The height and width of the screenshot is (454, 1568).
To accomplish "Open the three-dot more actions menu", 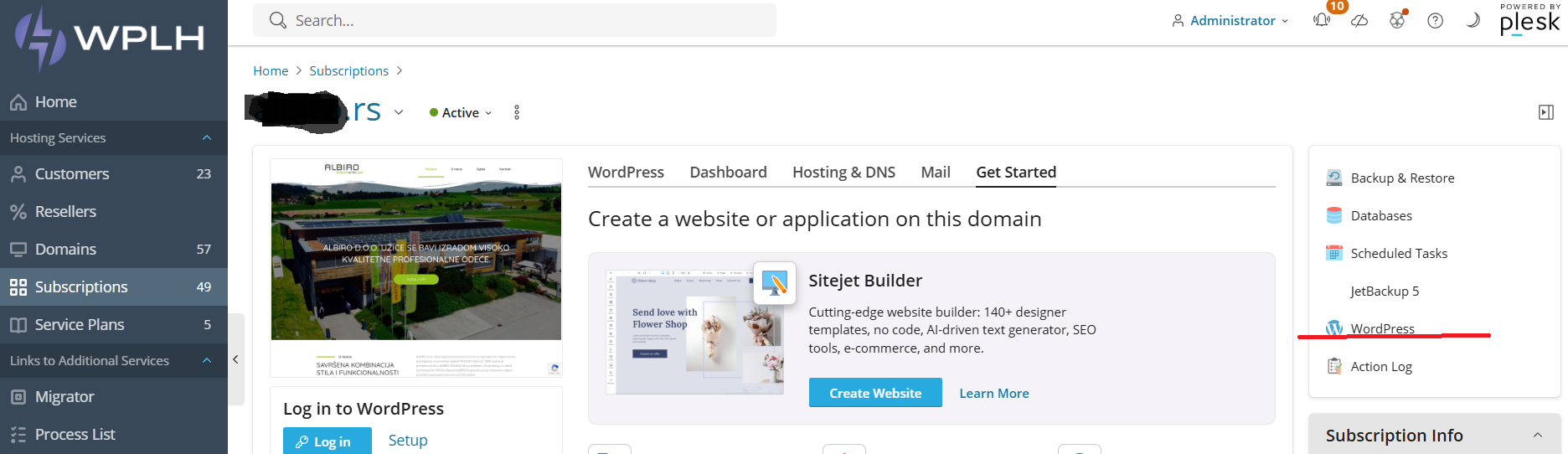I will [x=517, y=112].
